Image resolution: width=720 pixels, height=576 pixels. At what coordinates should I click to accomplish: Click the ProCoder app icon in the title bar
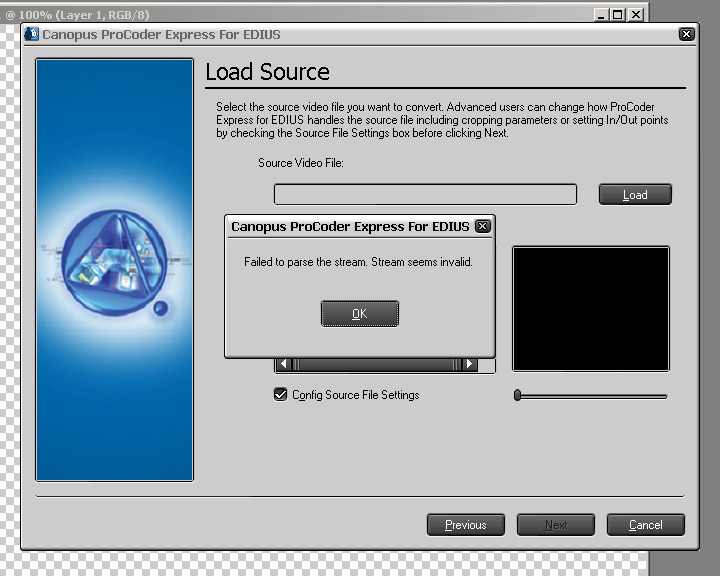32,34
